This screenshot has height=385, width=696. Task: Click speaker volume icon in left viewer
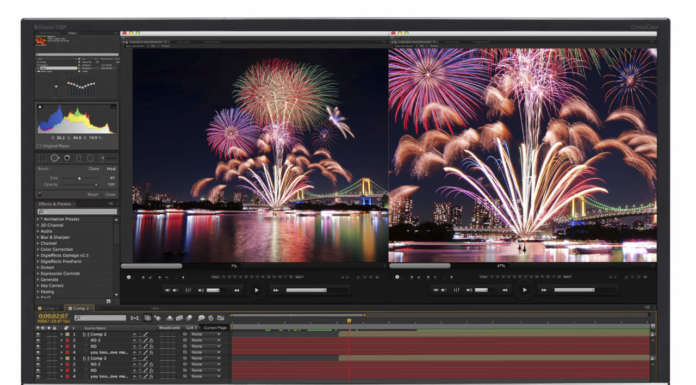[201, 290]
